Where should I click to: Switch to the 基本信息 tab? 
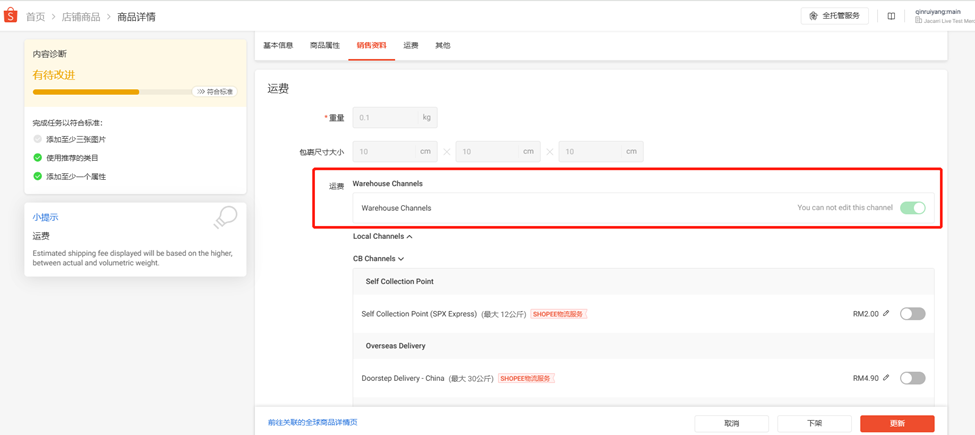[278, 46]
